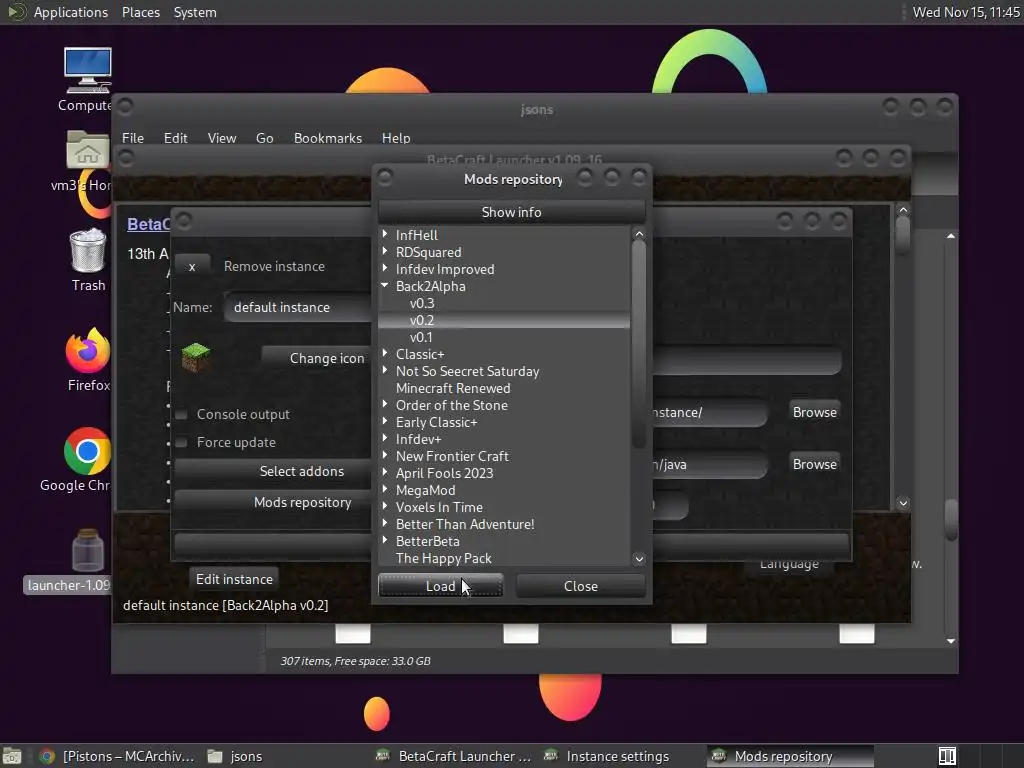Click the jsons window vertical scrollbar
Screen dimensions: 1024x768
pos(951,519)
